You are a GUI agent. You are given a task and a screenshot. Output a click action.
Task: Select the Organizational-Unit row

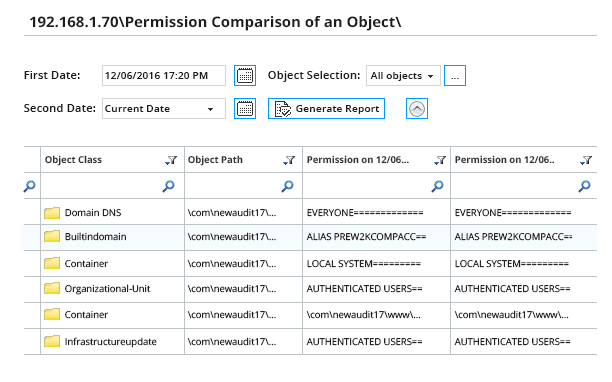click(310, 289)
